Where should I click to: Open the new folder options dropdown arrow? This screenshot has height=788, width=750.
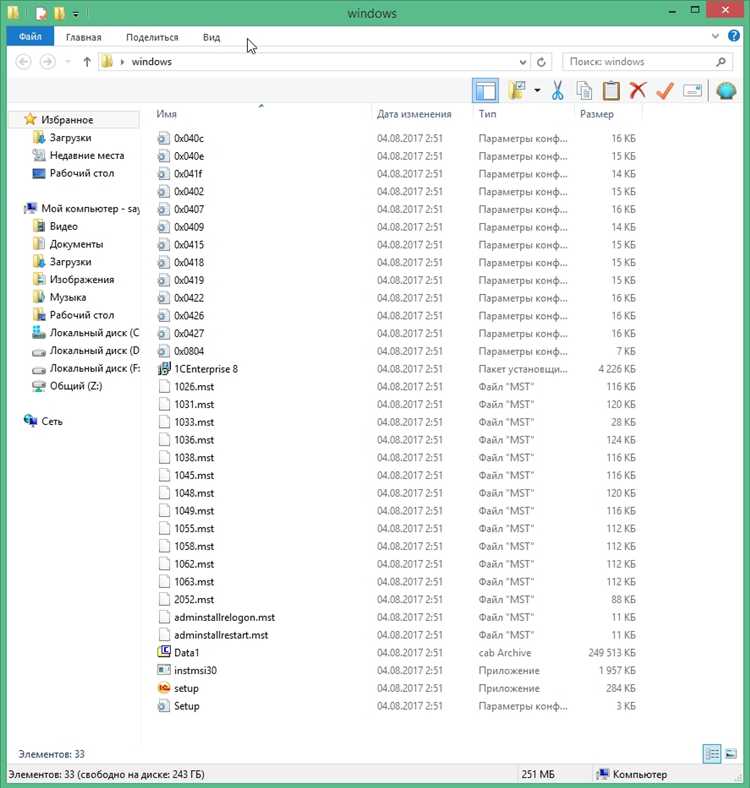coord(537,90)
